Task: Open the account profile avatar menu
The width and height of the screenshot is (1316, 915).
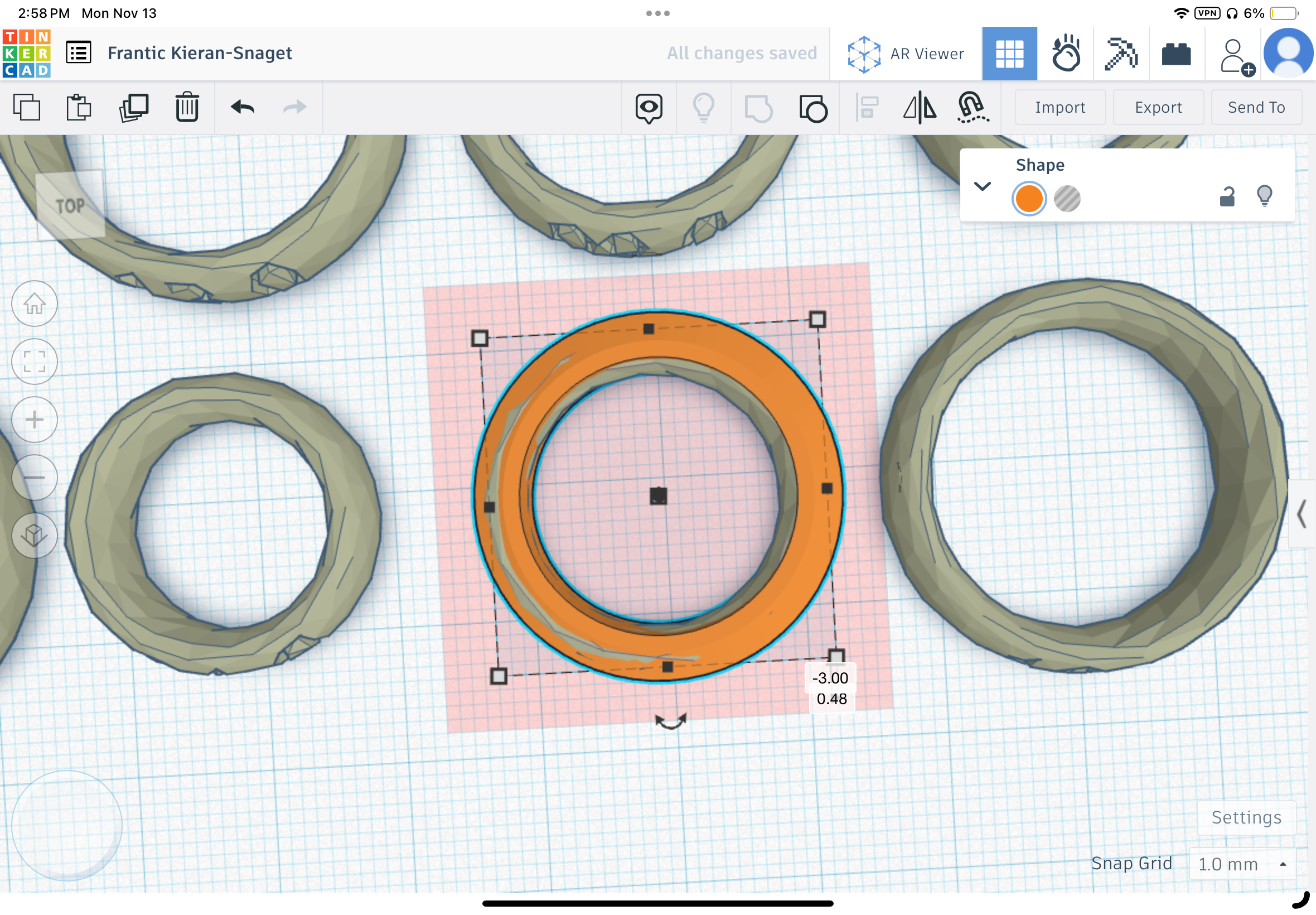Action: coord(1289,53)
